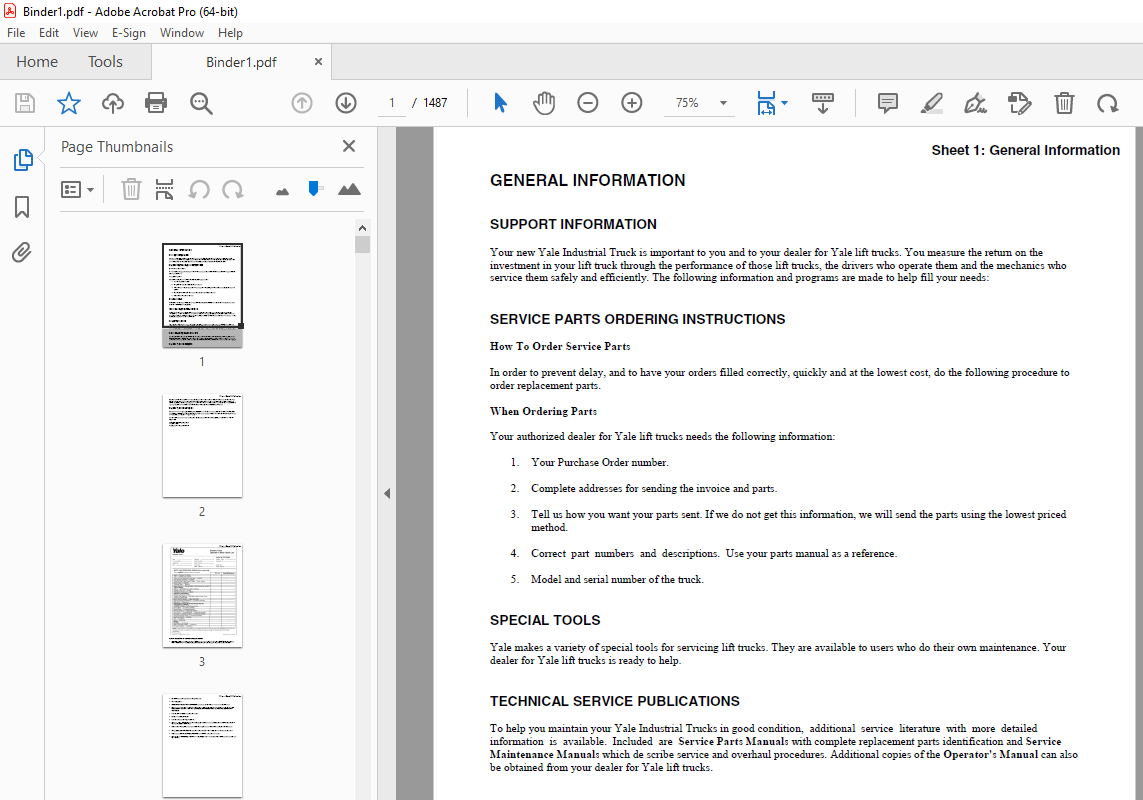Choose the Selection arrow tool
Screen dimensions: 1143x800
tap(500, 103)
